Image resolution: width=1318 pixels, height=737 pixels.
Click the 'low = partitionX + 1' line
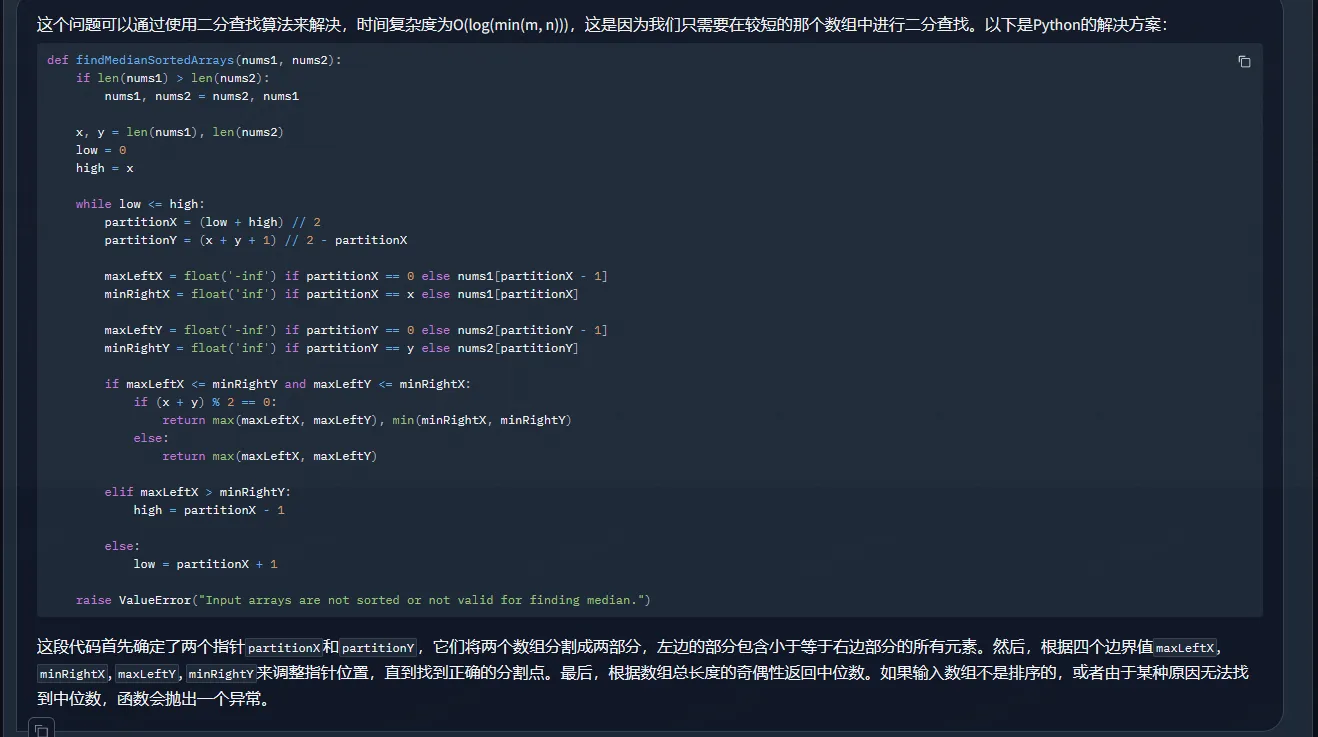tap(206, 564)
